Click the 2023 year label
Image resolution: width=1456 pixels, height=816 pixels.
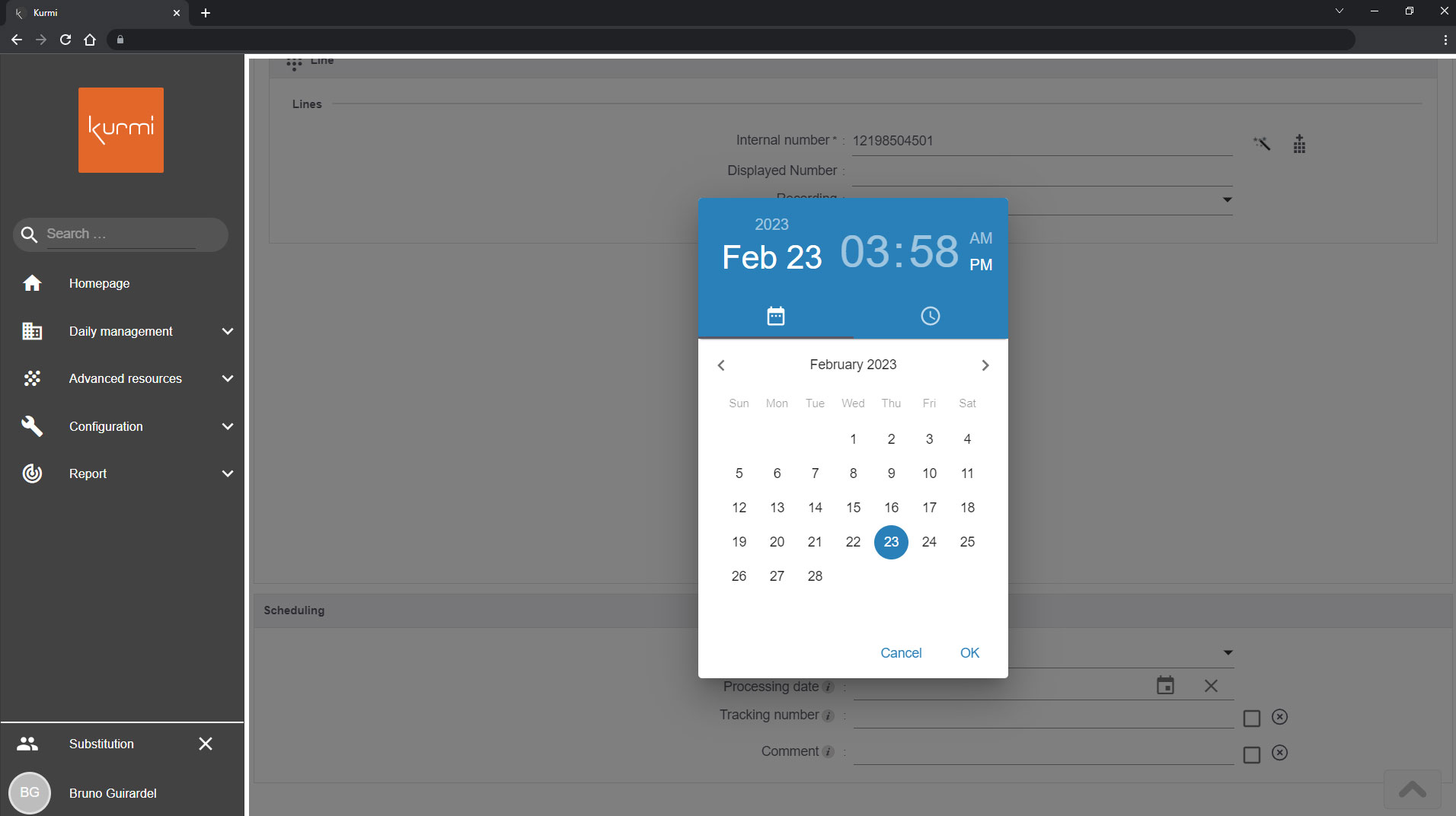(771, 225)
